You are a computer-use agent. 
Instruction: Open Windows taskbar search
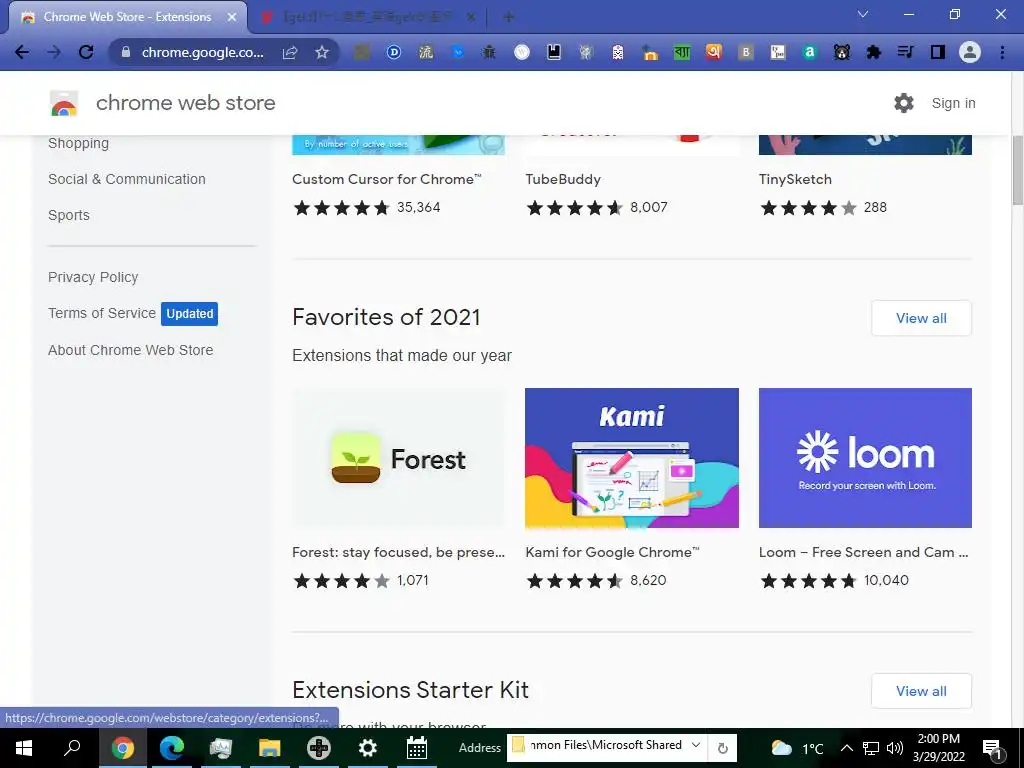tap(72, 748)
